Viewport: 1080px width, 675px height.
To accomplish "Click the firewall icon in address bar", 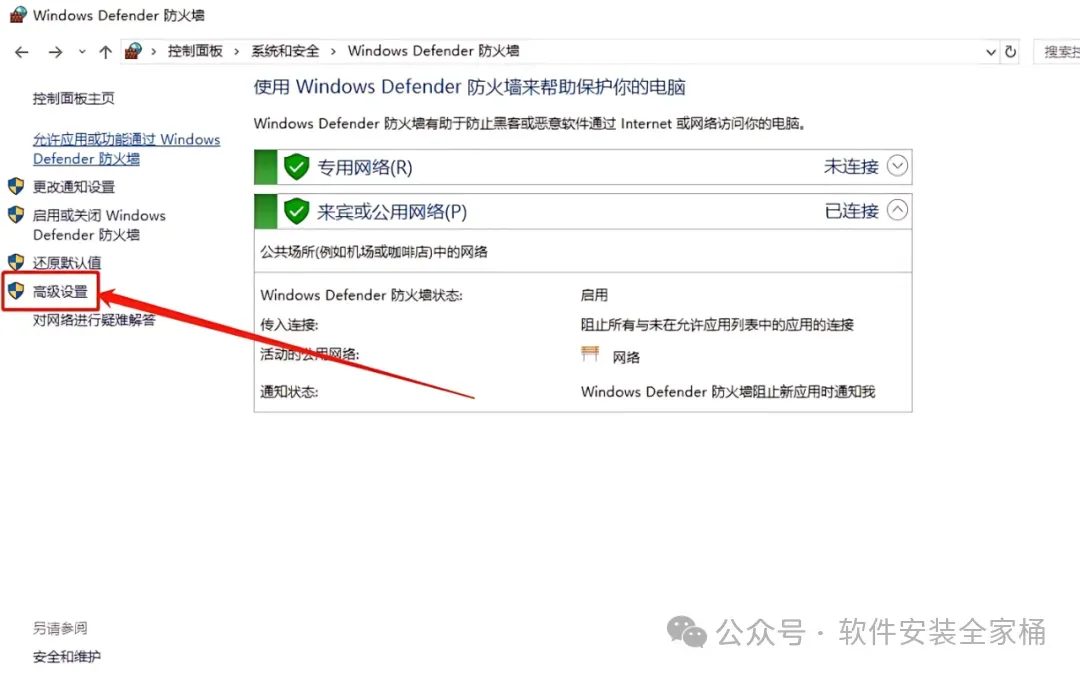I will pyautogui.click(x=133, y=51).
